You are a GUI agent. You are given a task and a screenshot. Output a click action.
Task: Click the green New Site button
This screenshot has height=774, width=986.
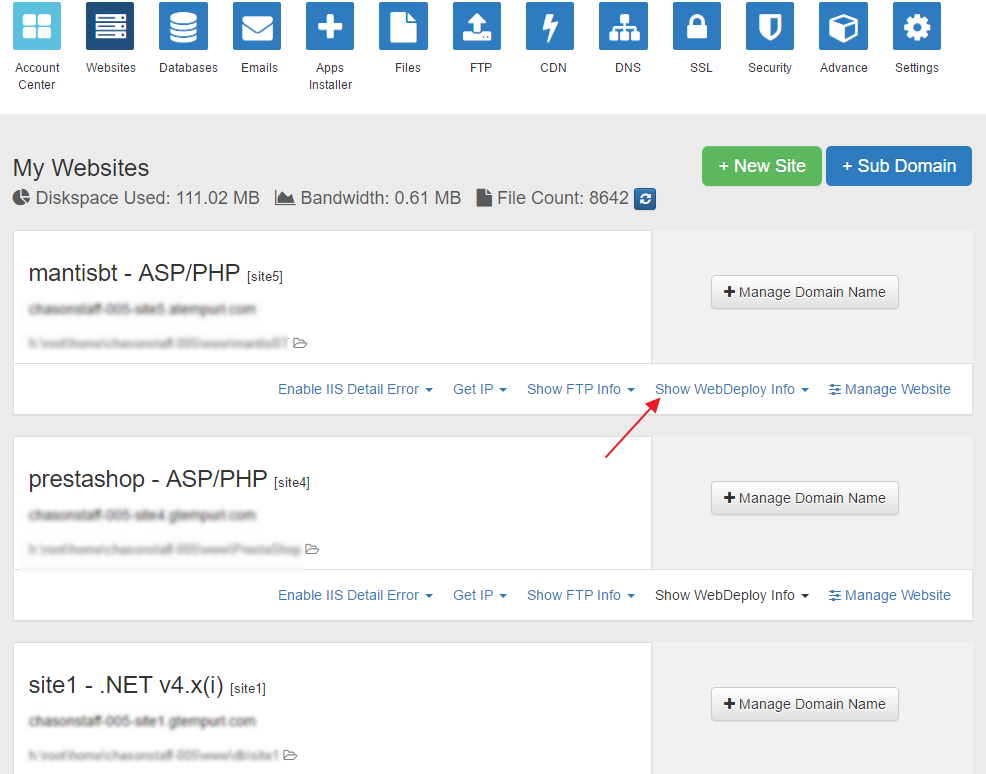[761, 166]
